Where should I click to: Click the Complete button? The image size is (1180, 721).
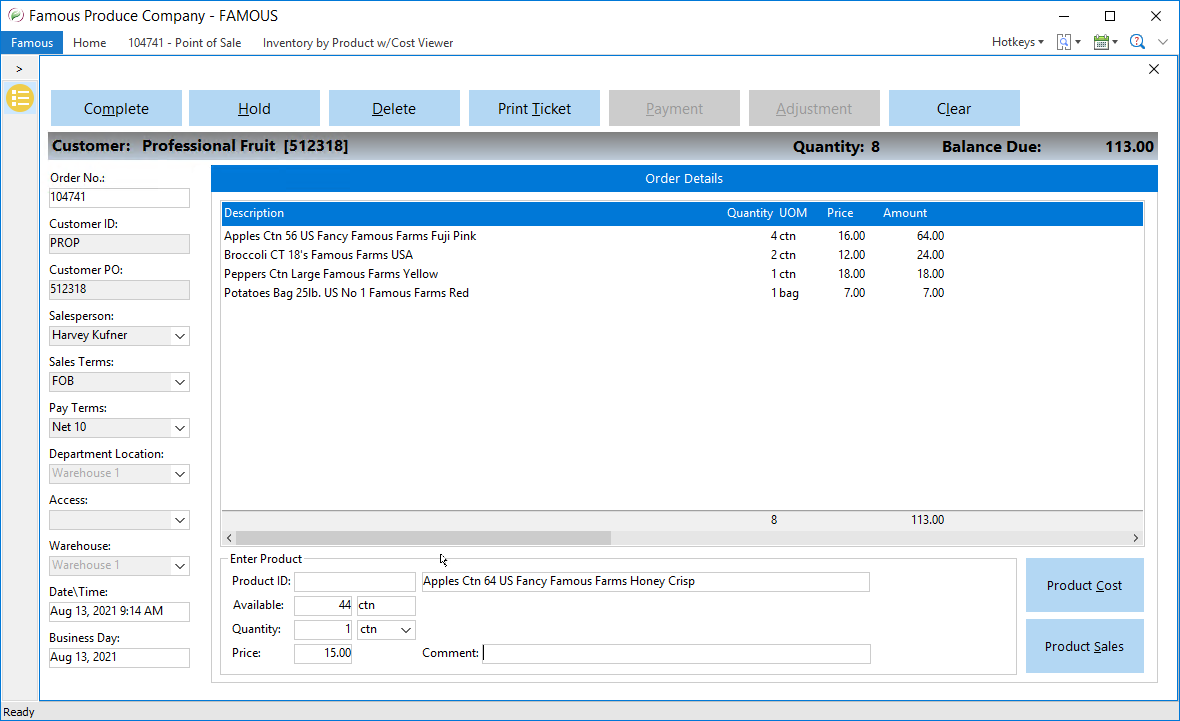(x=116, y=108)
